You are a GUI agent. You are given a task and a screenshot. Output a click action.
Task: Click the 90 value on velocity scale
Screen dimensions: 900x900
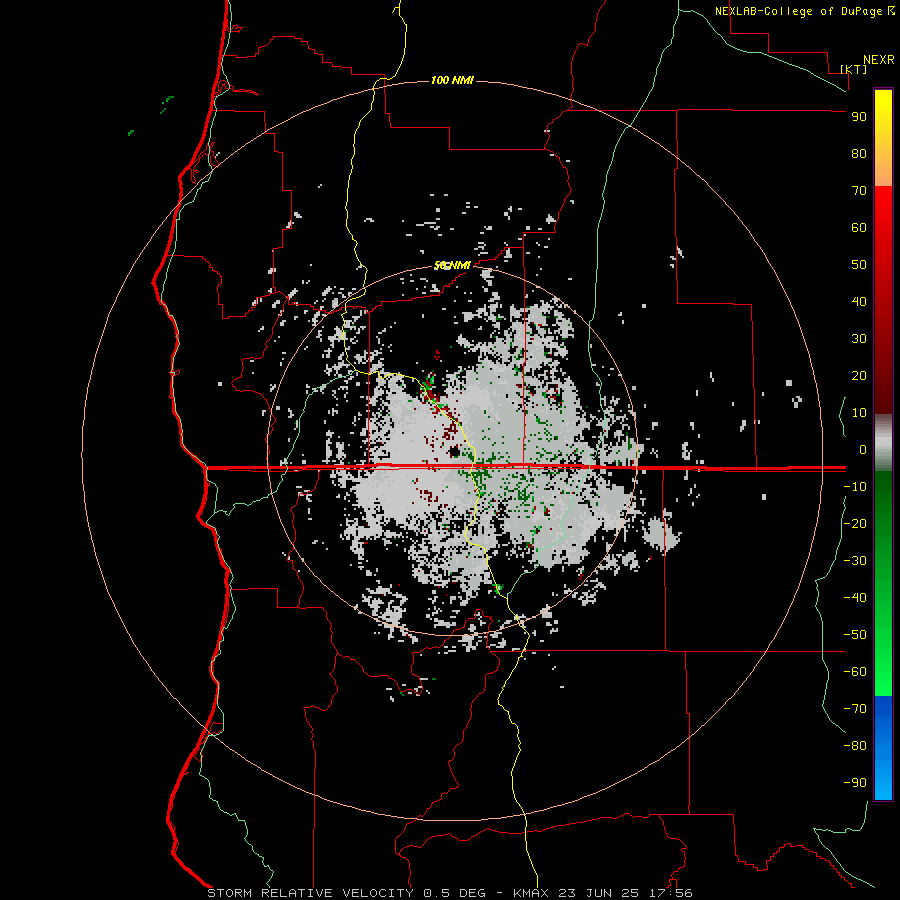tap(859, 117)
